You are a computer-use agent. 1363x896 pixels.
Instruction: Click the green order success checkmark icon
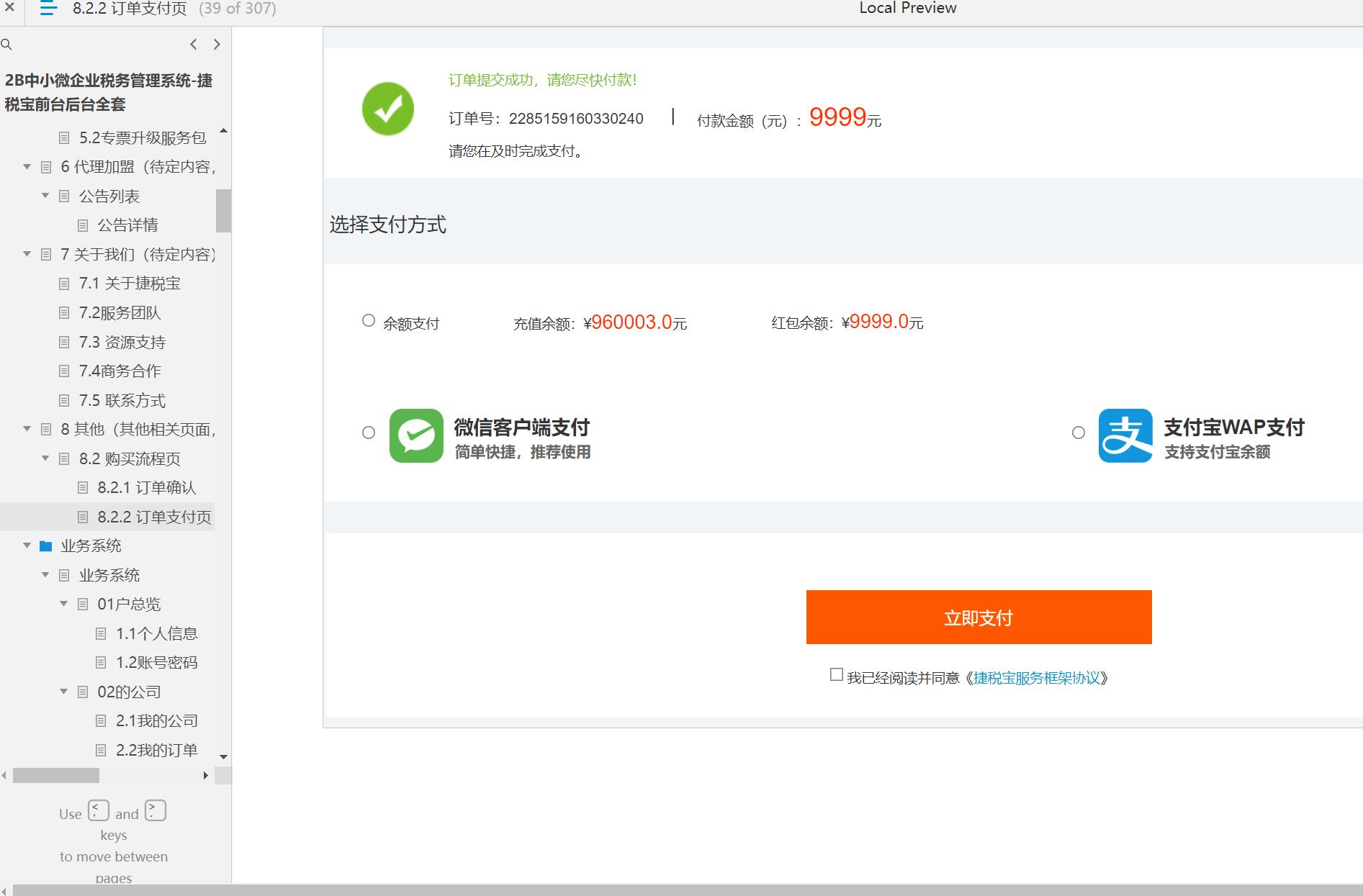coord(388,109)
